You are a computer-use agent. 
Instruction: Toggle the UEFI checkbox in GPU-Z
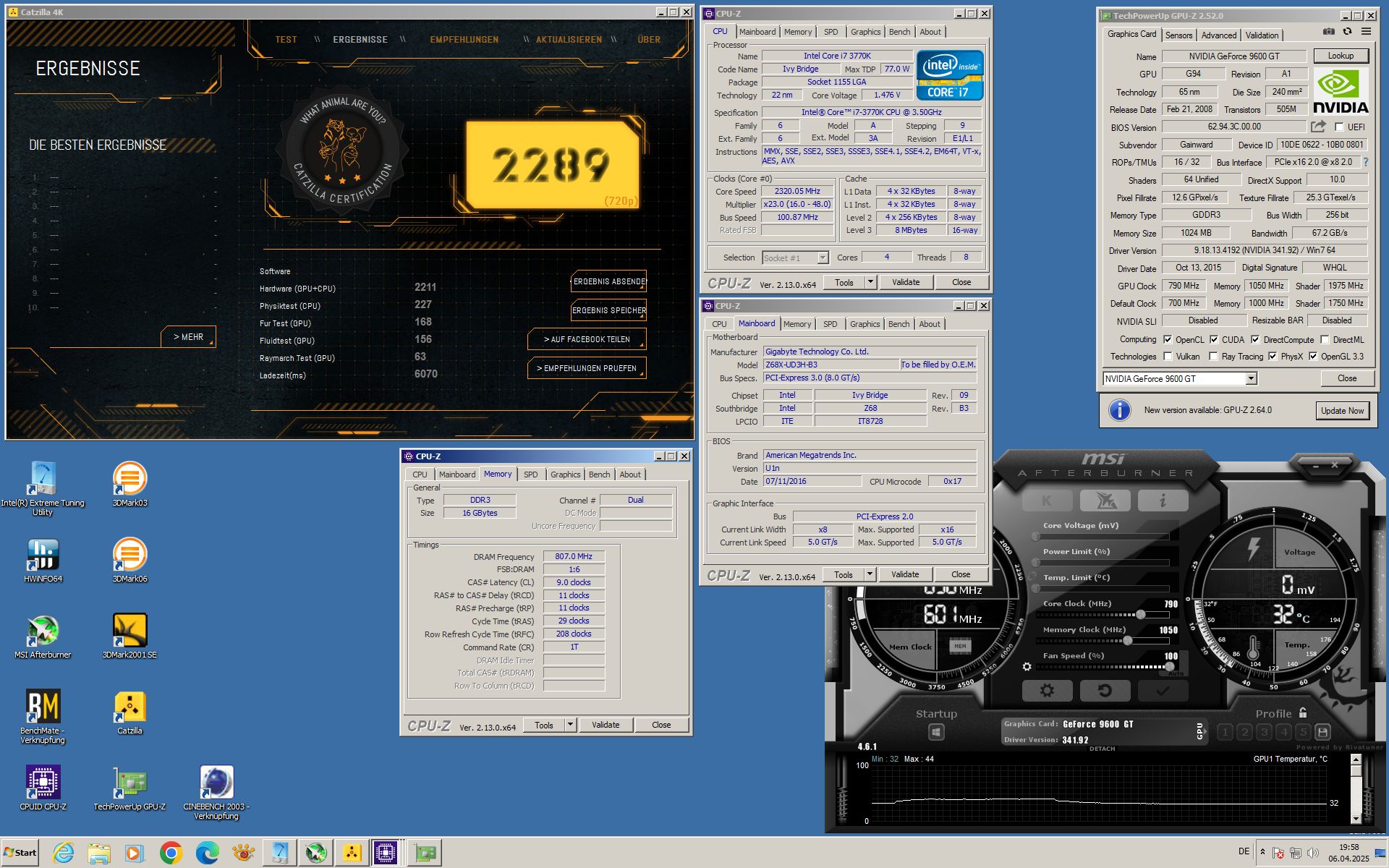[x=1339, y=127]
